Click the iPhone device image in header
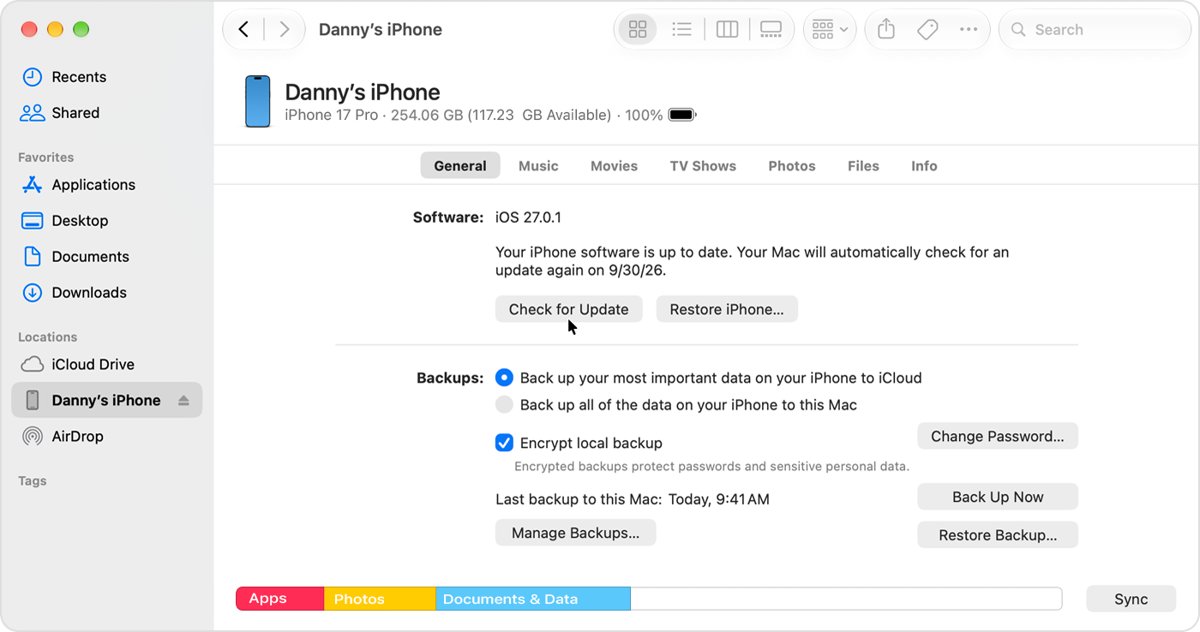 [258, 102]
